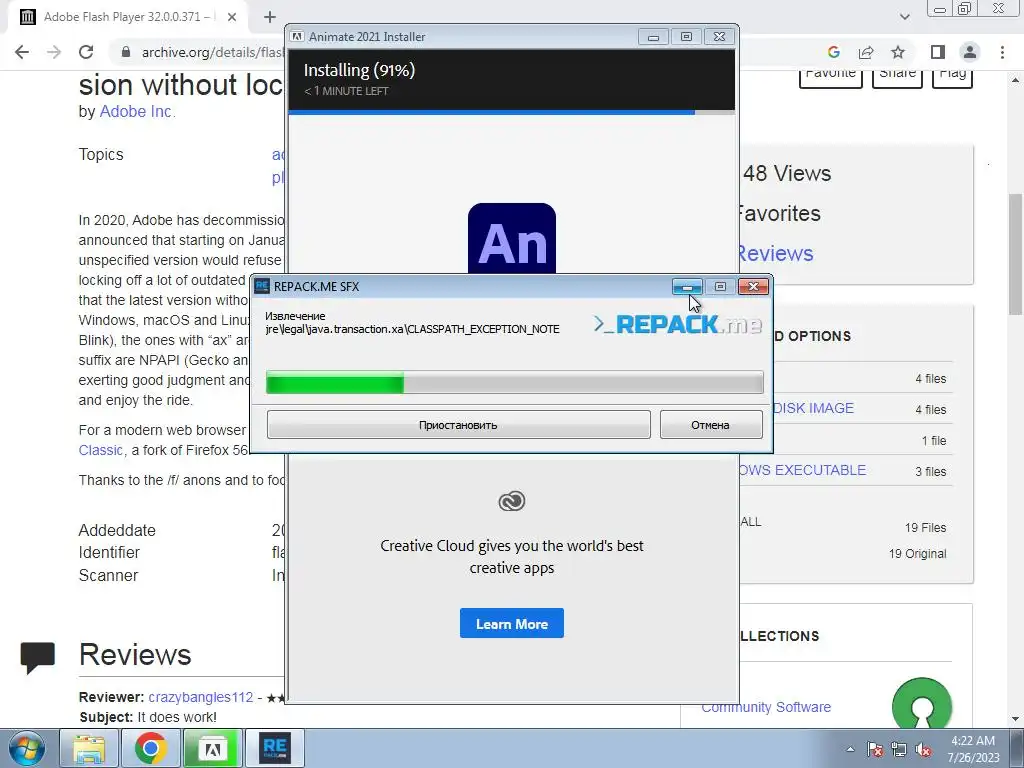Open File Explorer from taskbar
This screenshot has height=768, width=1024.
point(89,748)
